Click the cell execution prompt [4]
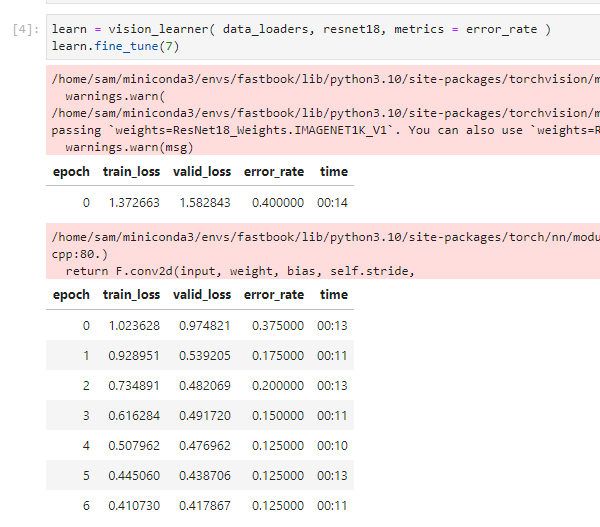The height and width of the screenshot is (527, 600). click(x=24, y=31)
